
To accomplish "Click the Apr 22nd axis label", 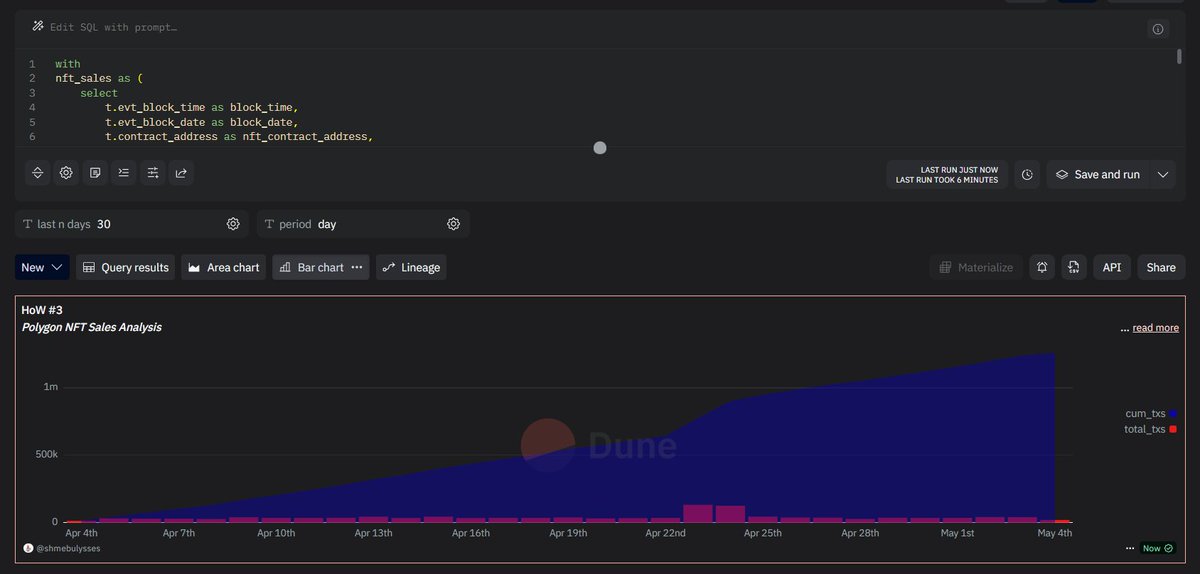I will coord(665,534).
